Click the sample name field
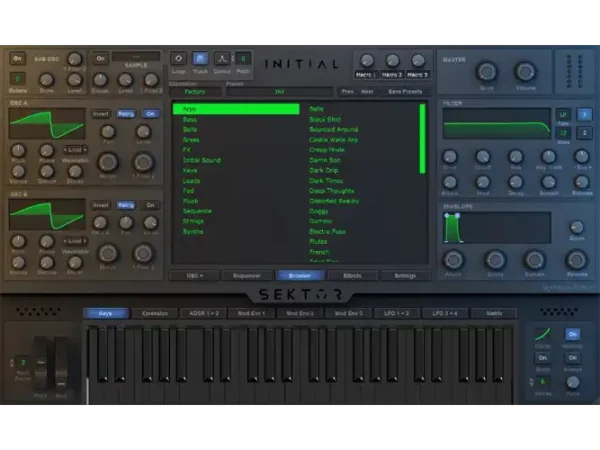This screenshot has height=450, width=600. click(136, 57)
